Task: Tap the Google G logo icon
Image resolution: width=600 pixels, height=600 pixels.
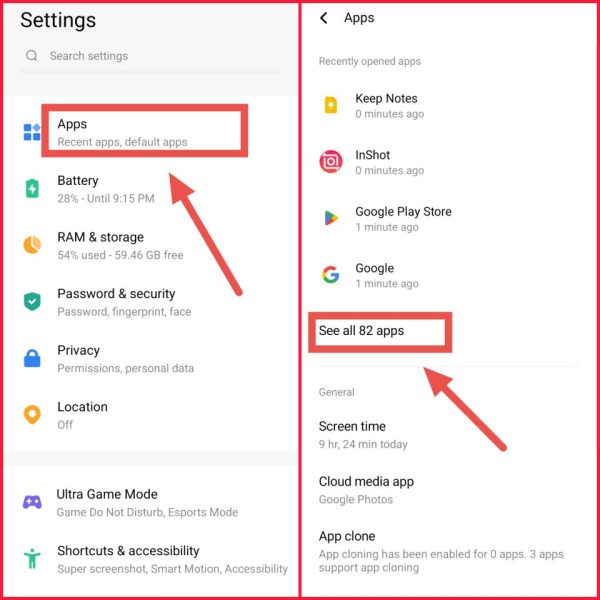Action: (331, 274)
